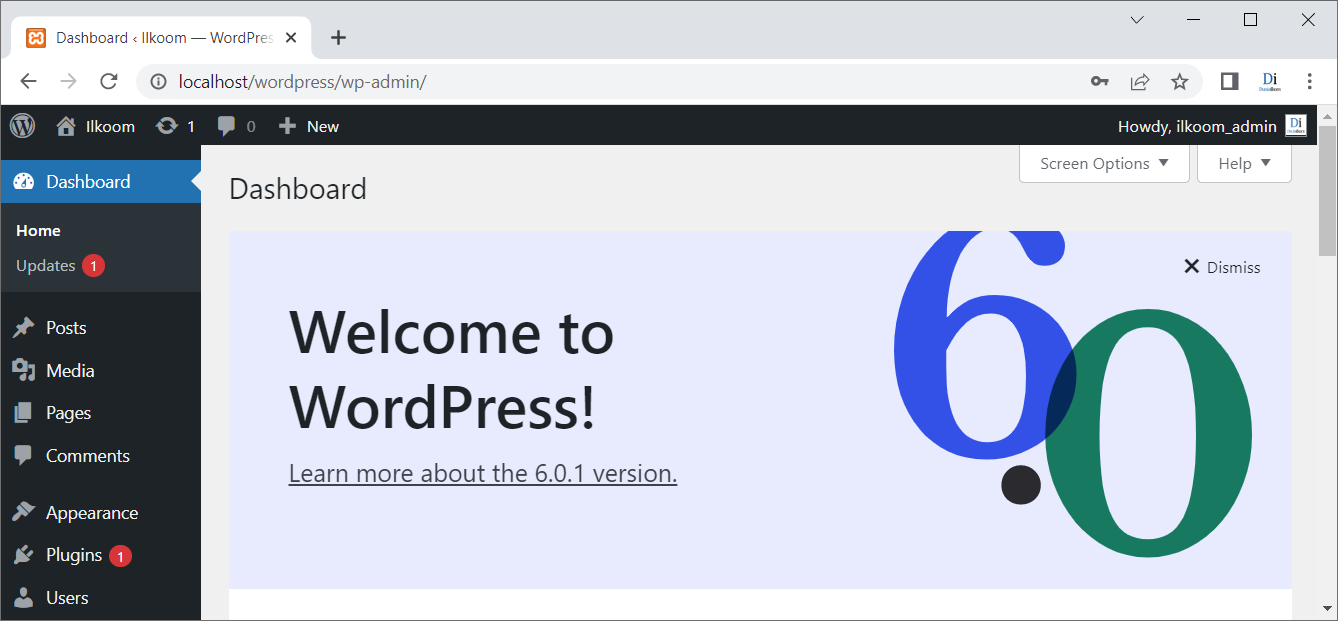Click the Ilkoom site name link
This screenshot has height=621, width=1338.
(108, 127)
